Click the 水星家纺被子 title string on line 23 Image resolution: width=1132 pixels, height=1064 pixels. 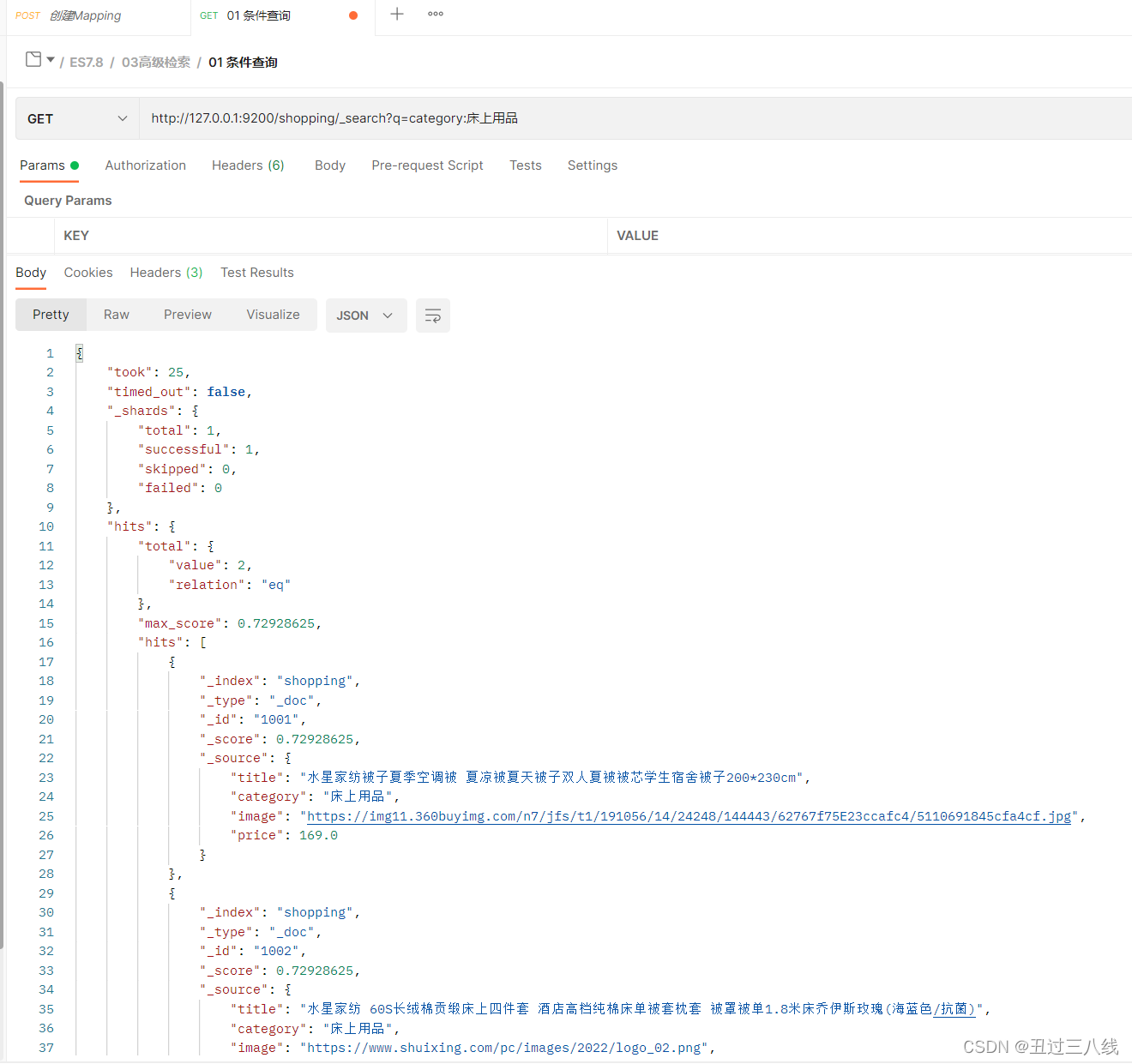551,778
